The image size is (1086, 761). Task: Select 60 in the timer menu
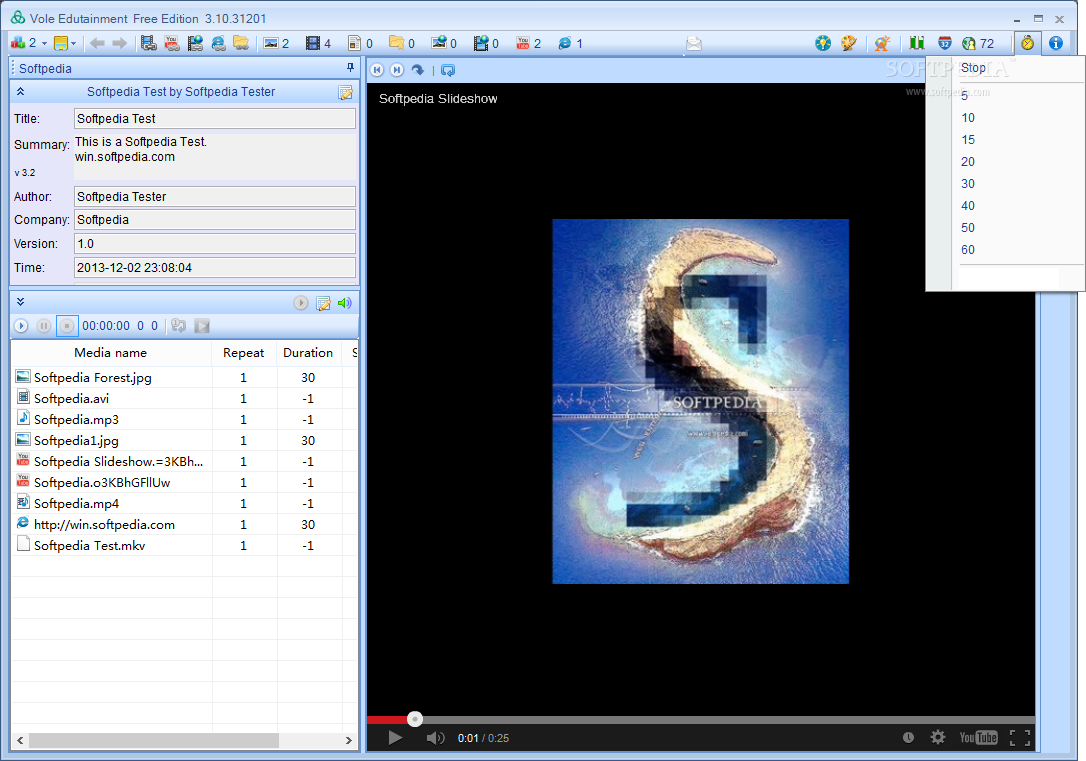click(968, 250)
